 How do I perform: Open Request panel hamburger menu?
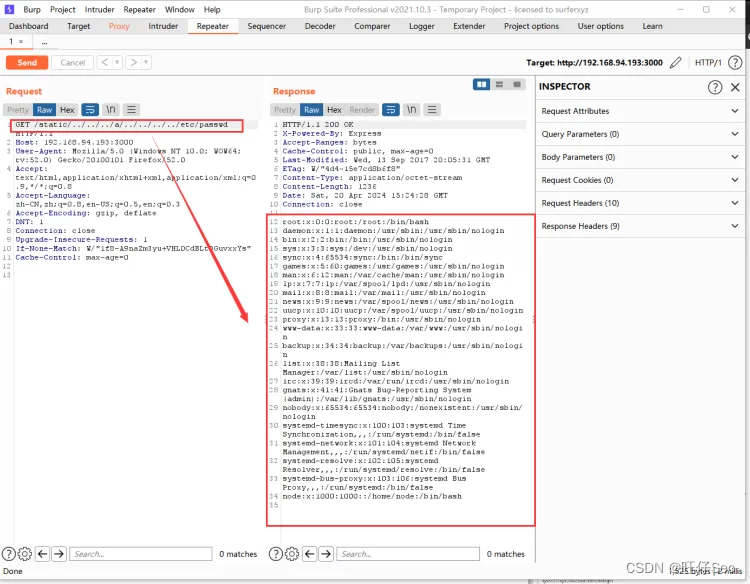coord(132,110)
